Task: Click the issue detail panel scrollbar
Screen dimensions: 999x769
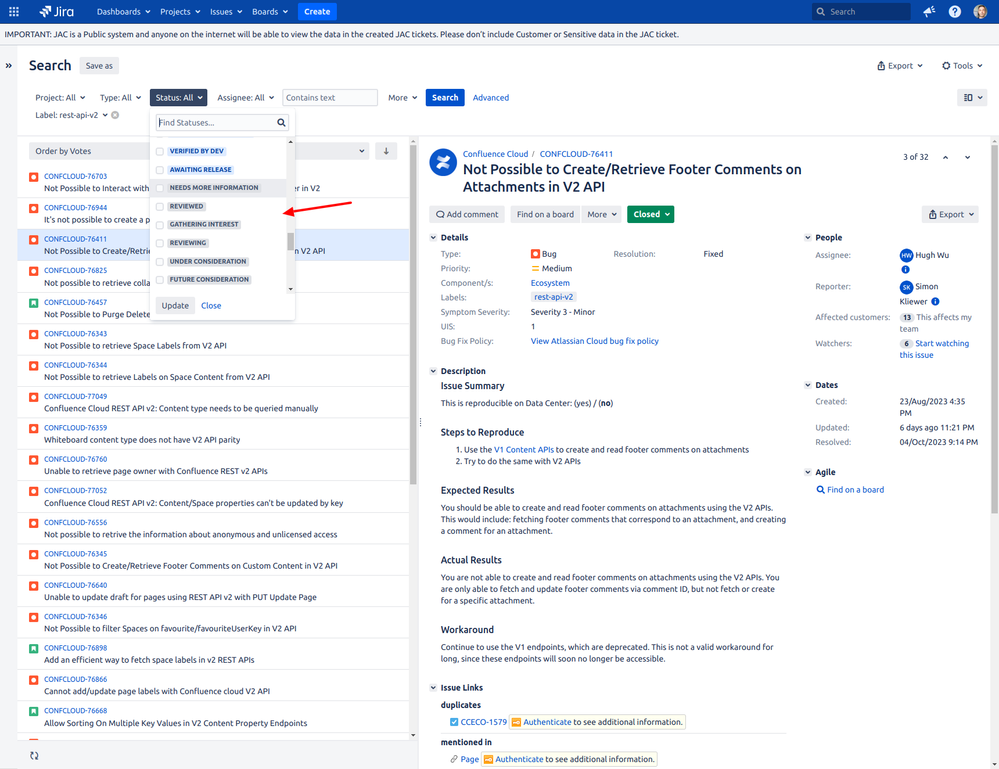Action: point(995,328)
